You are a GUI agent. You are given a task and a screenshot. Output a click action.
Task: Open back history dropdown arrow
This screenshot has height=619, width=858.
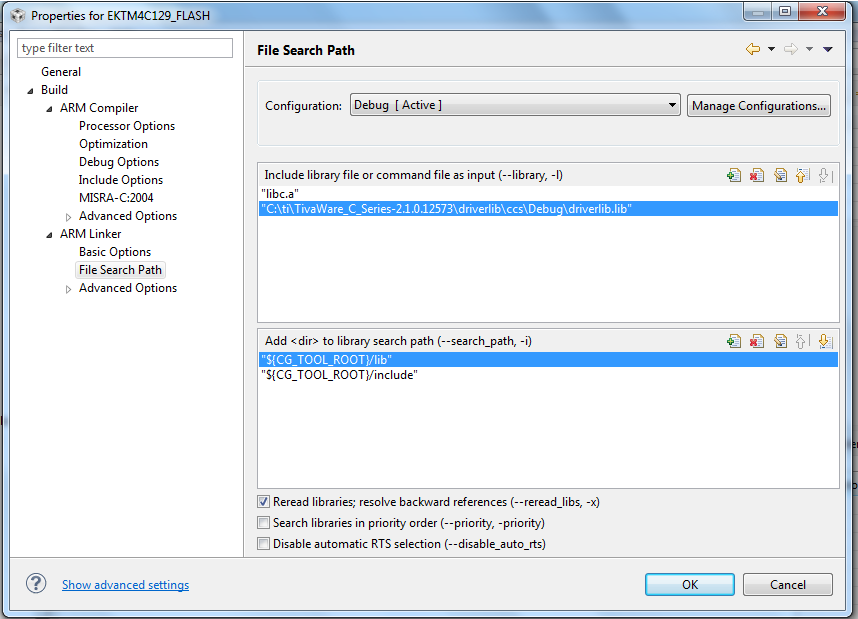pyautogui.click(x=771, y=49)
